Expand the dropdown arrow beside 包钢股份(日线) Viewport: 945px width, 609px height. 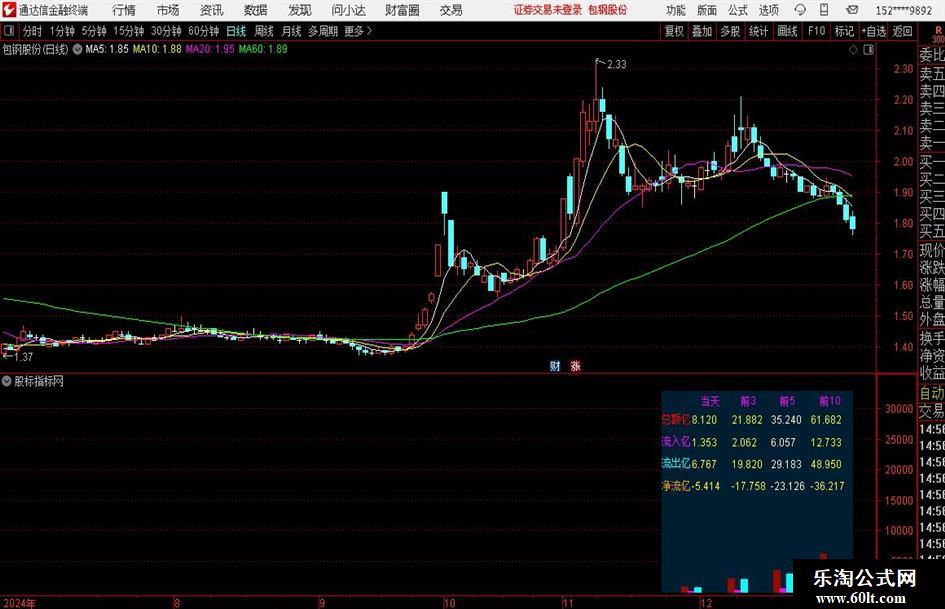tap(78, 49)
